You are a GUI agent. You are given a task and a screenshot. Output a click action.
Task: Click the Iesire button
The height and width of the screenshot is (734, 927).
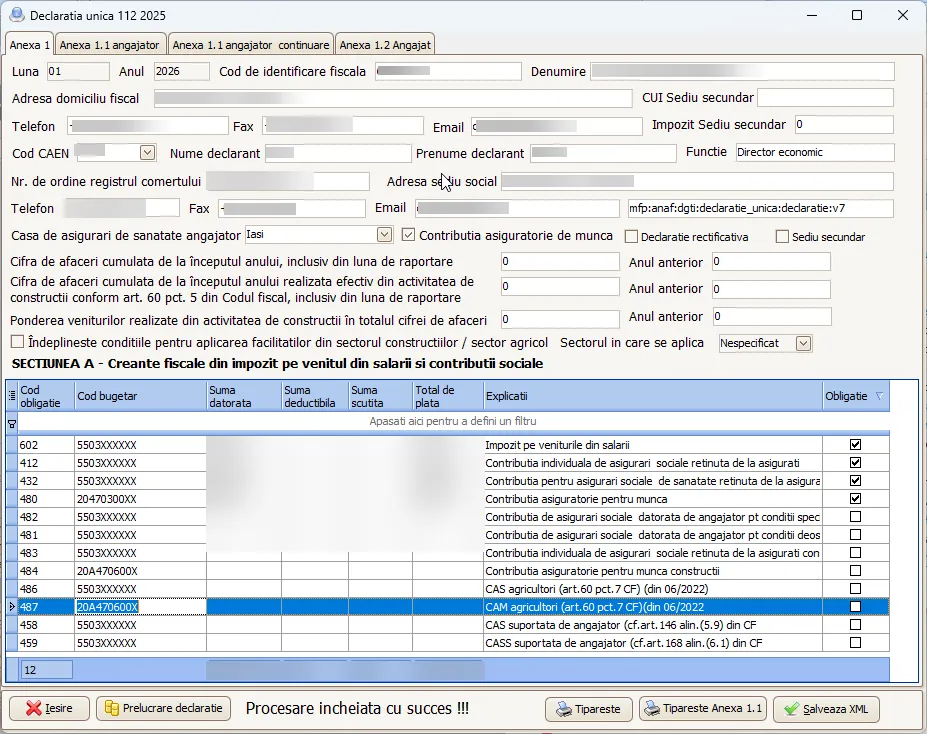(49, 708)
